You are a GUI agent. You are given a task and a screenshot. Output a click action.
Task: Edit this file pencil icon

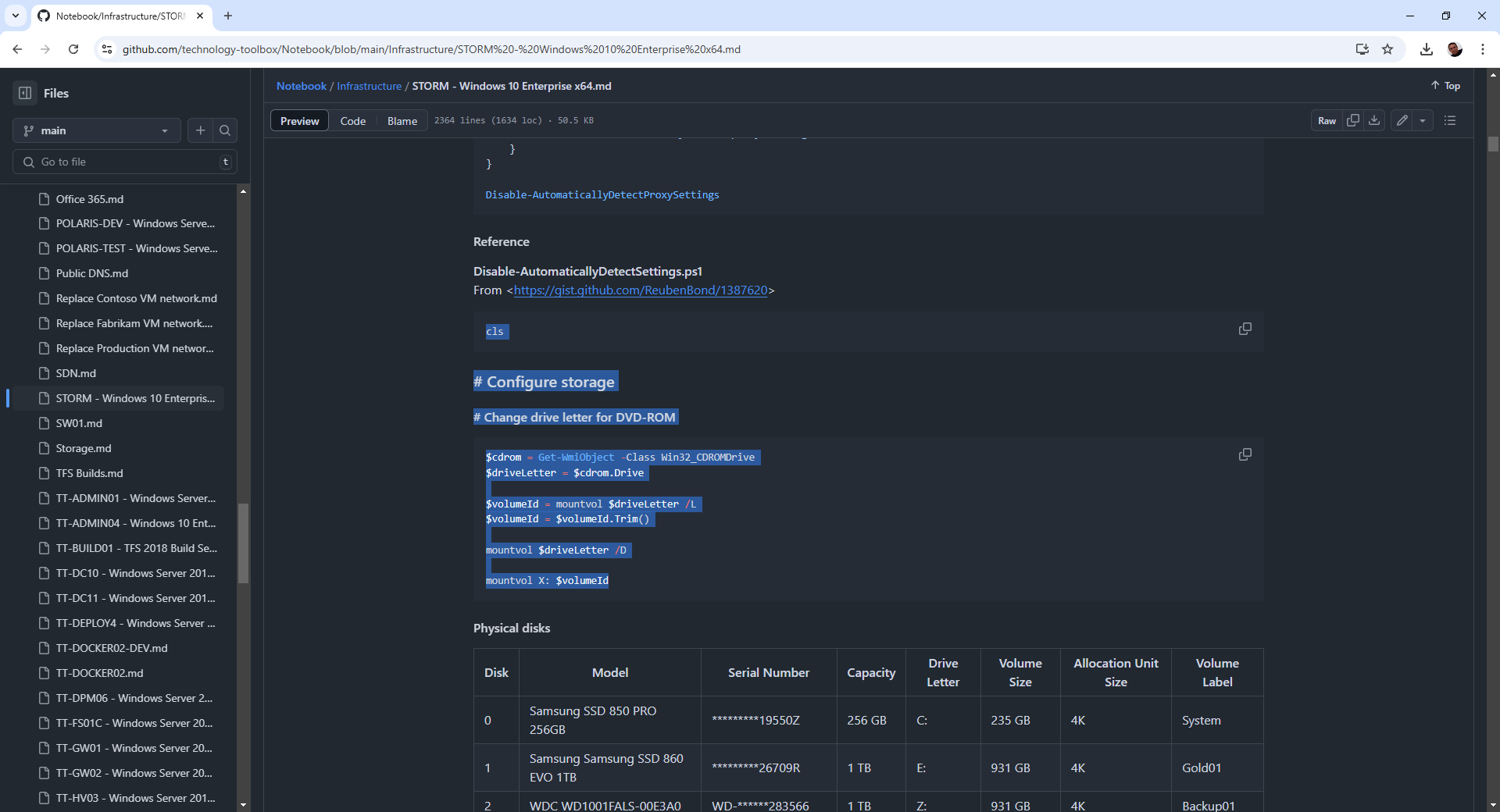pos(1402,120)
